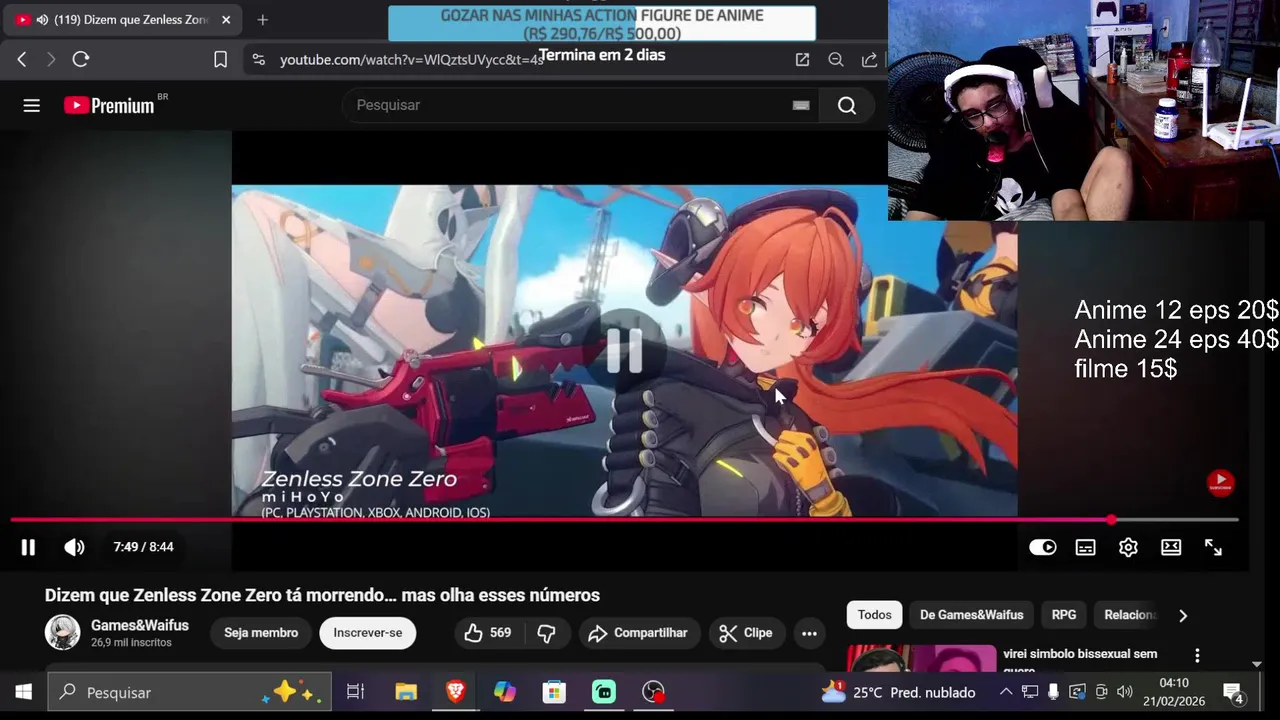This screenshot has width=1280, height=720.
Task: Show more chips with the right chevron
Action: 1183,615
